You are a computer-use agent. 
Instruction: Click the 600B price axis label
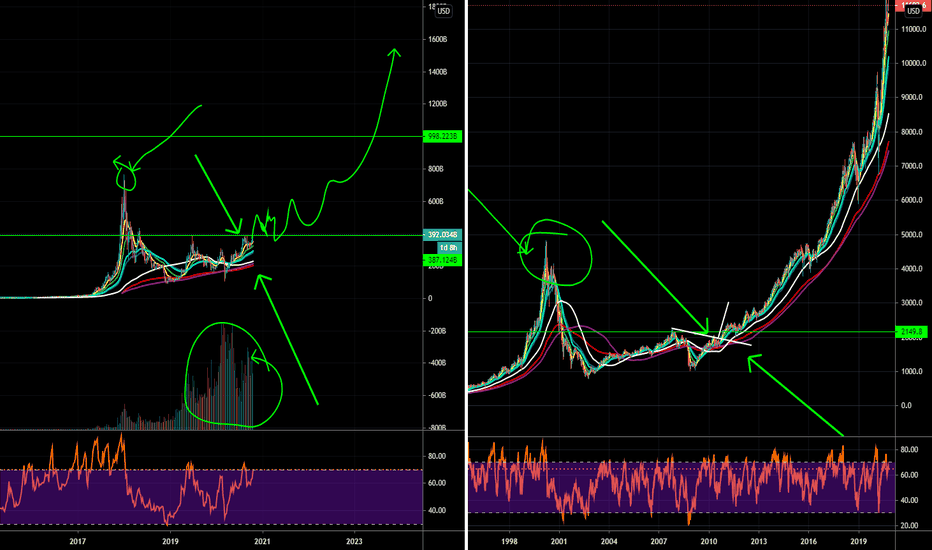436,202
